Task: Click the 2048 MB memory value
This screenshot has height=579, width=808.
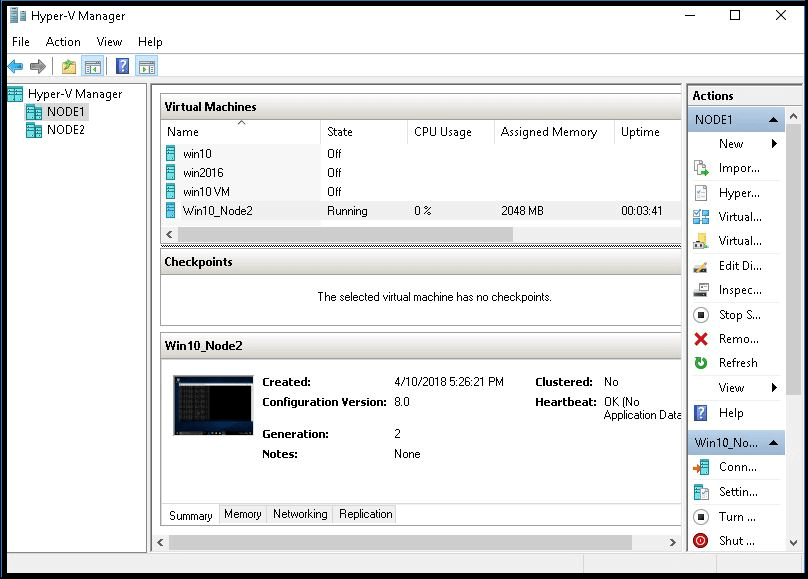Action: tap(522, 211)
